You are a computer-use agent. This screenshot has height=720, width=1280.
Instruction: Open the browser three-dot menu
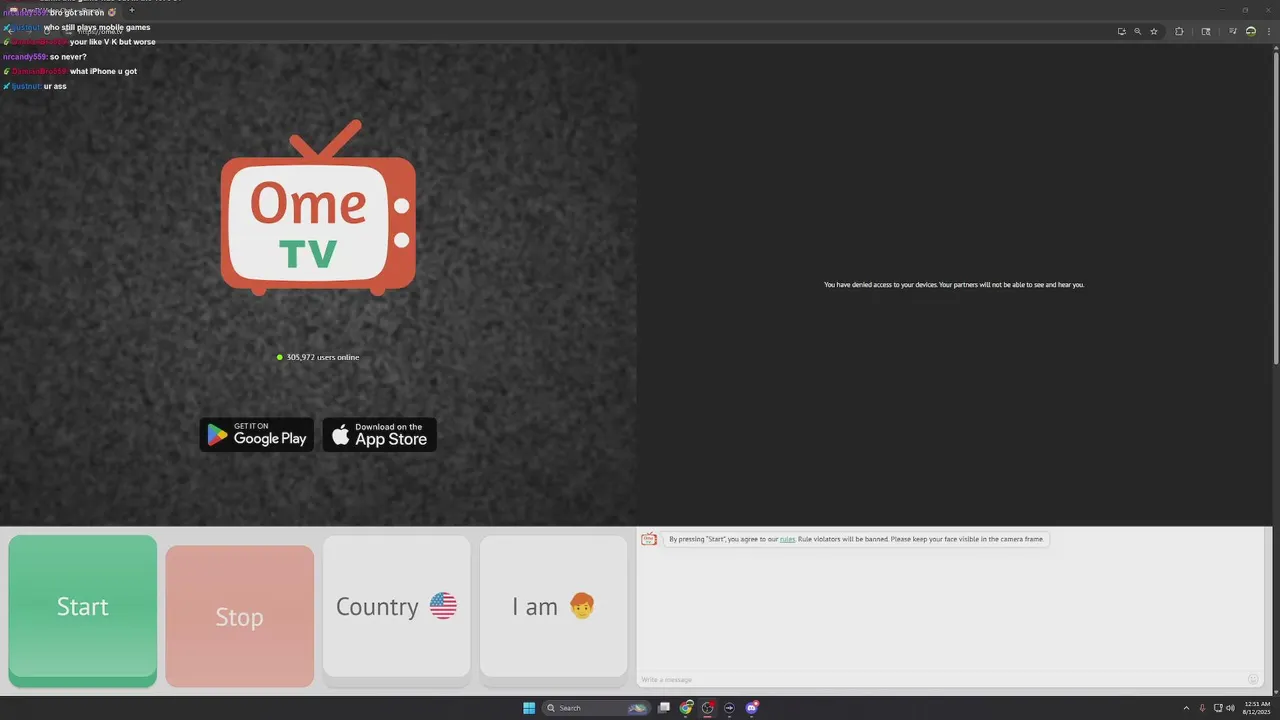1269,31
